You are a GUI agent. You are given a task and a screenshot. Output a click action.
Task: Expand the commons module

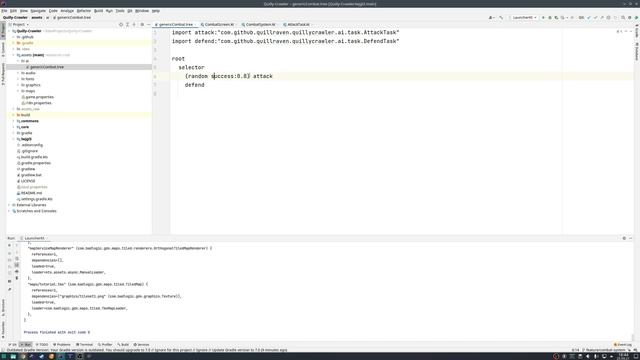[x=13, y=121]
